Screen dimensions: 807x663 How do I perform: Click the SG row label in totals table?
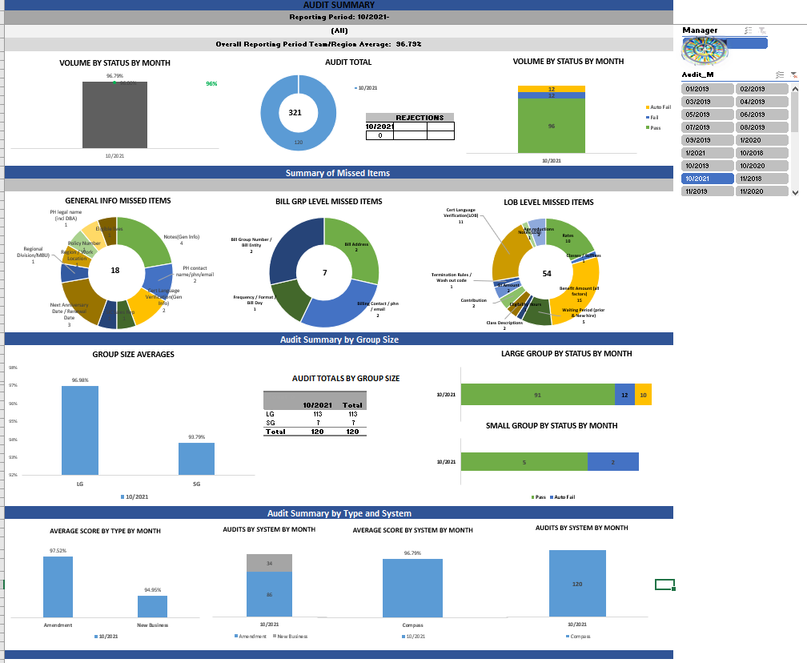[270, 423]
